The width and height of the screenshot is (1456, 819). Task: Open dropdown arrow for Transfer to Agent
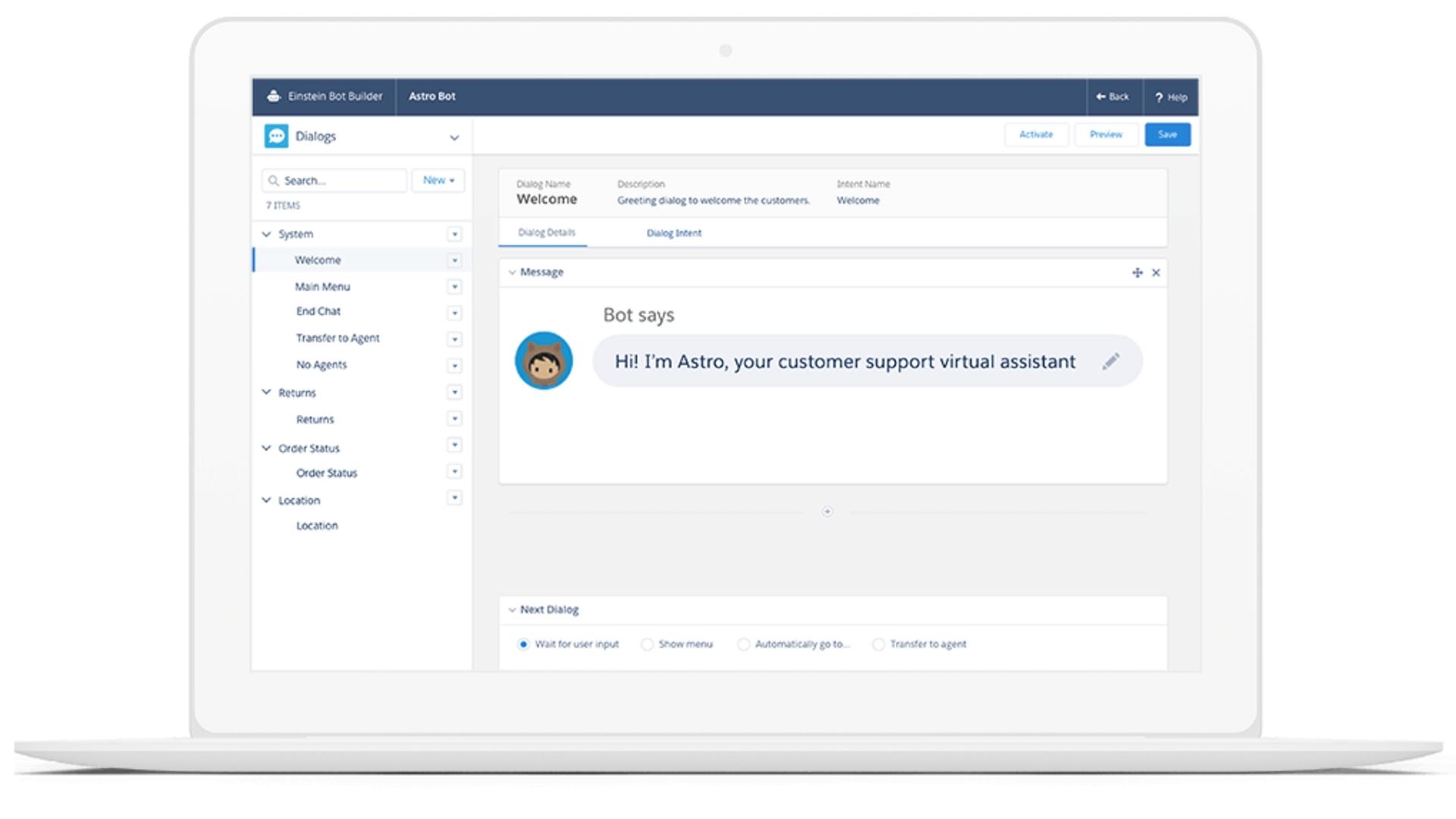click(x=454, y=339)
